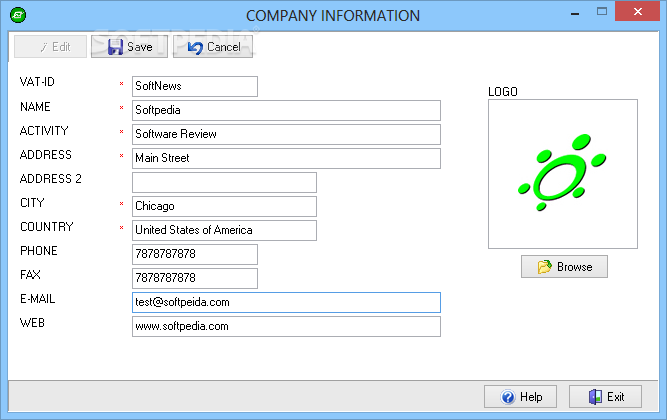Click the NAME field containing Softpedia
The height and width of the screenshot is (420, 667).
point(286,110)
